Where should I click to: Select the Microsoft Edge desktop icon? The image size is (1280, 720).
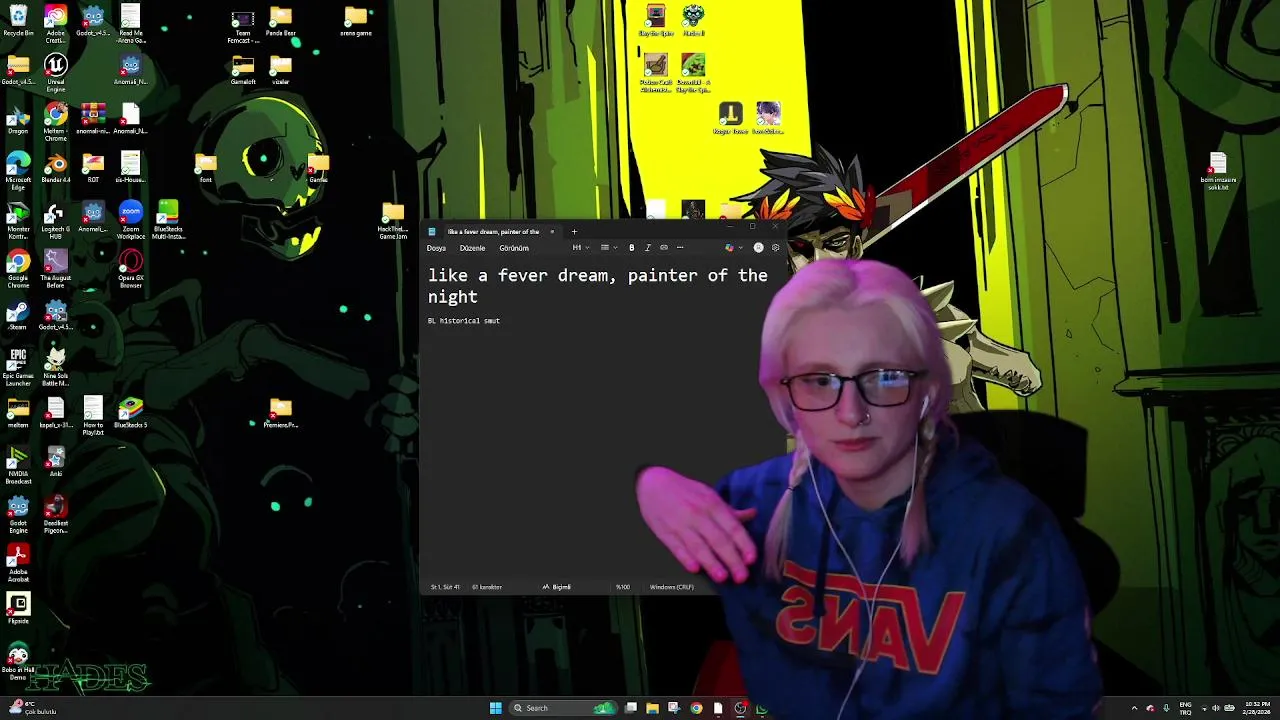pyautogui.click(x=18, y=172)
